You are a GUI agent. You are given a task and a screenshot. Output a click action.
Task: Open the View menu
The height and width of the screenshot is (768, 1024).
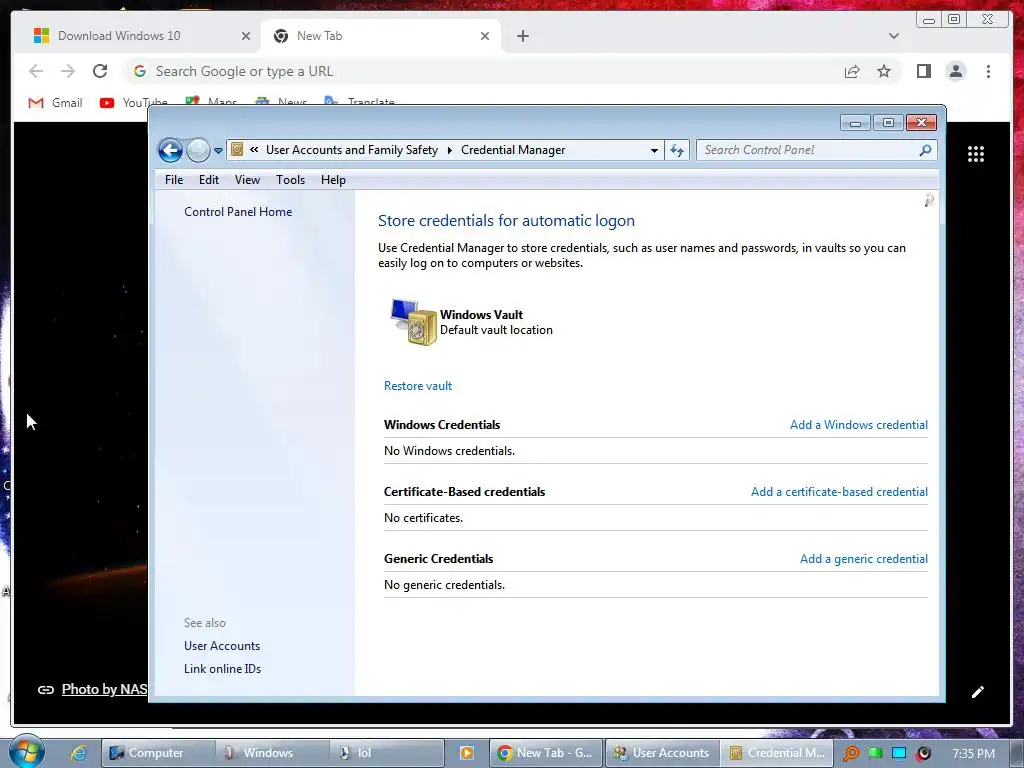[247, 180]
